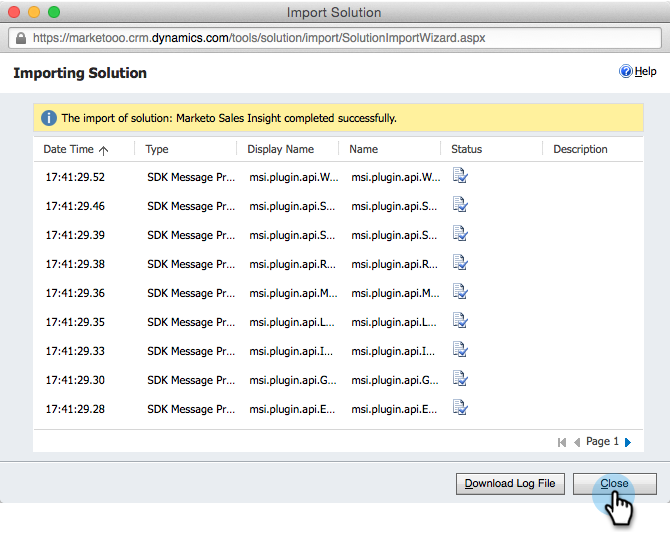The width and height of the screenshot is (671, 535).
Task: Click the lock icon in address bar
Action: pyautogui.click(x=21, y=38)
